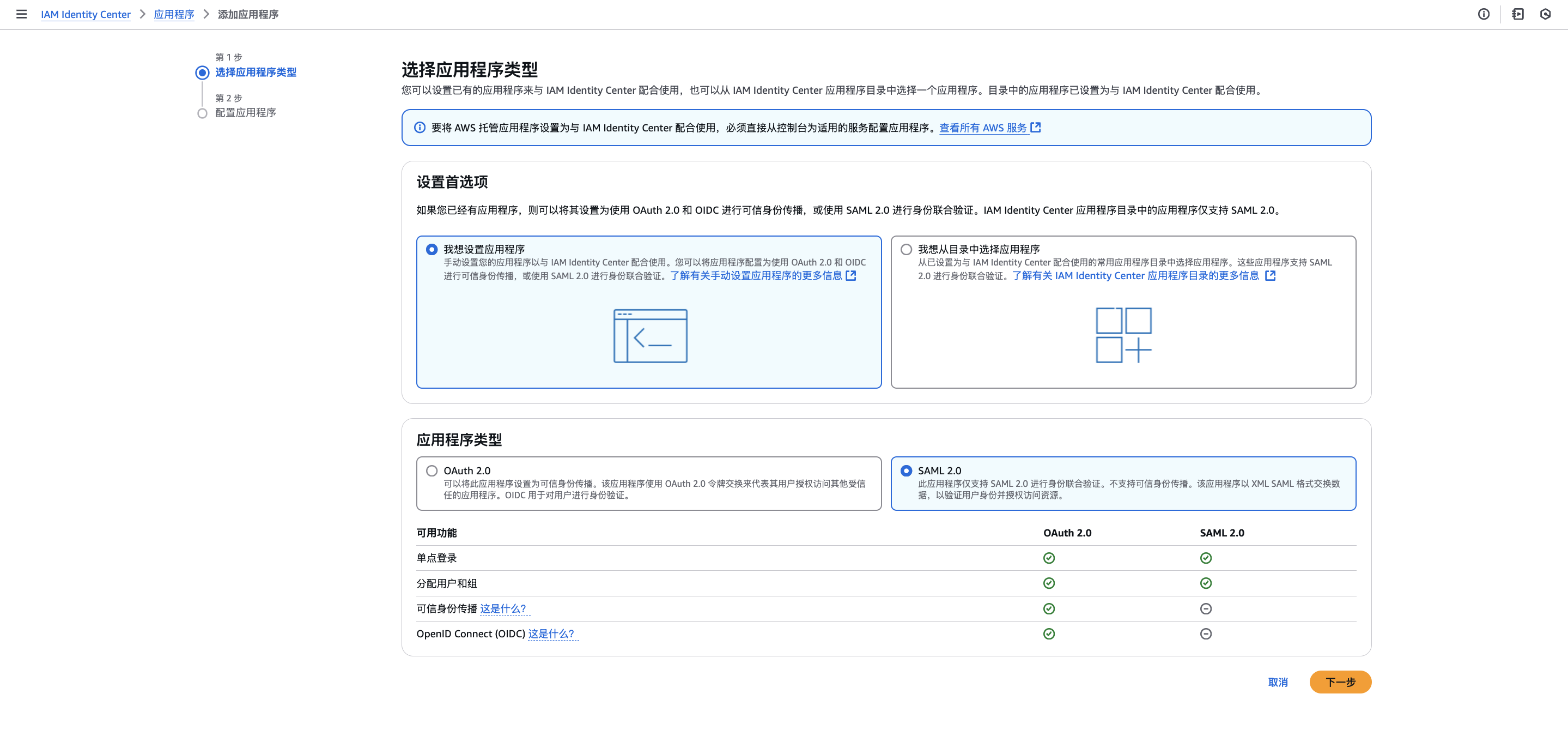Image resolution: width=1568 pixels, height=736 pixels.
Task: Select 我想从目录中选择应用程序 radio button
Action: [907, 249]
